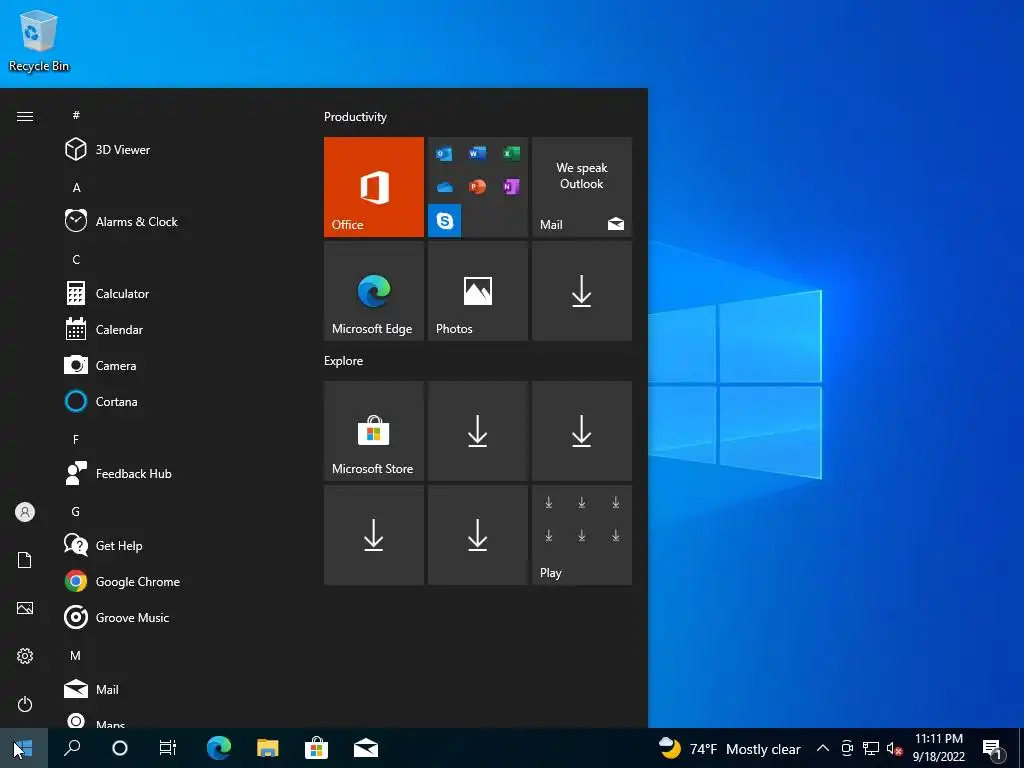Open the taskbar Search icon
This screenshot has height=768, width=1024.
[x=72, y=748]
